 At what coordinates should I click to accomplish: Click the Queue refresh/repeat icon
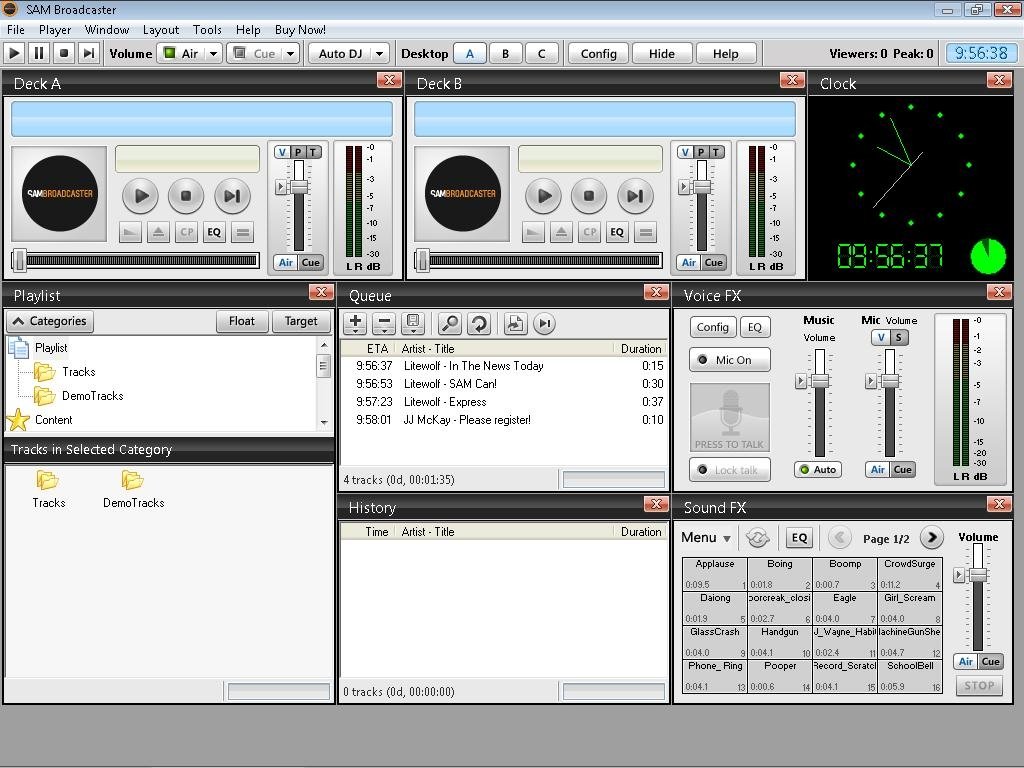pyautogui.click(x=479, y=323)
